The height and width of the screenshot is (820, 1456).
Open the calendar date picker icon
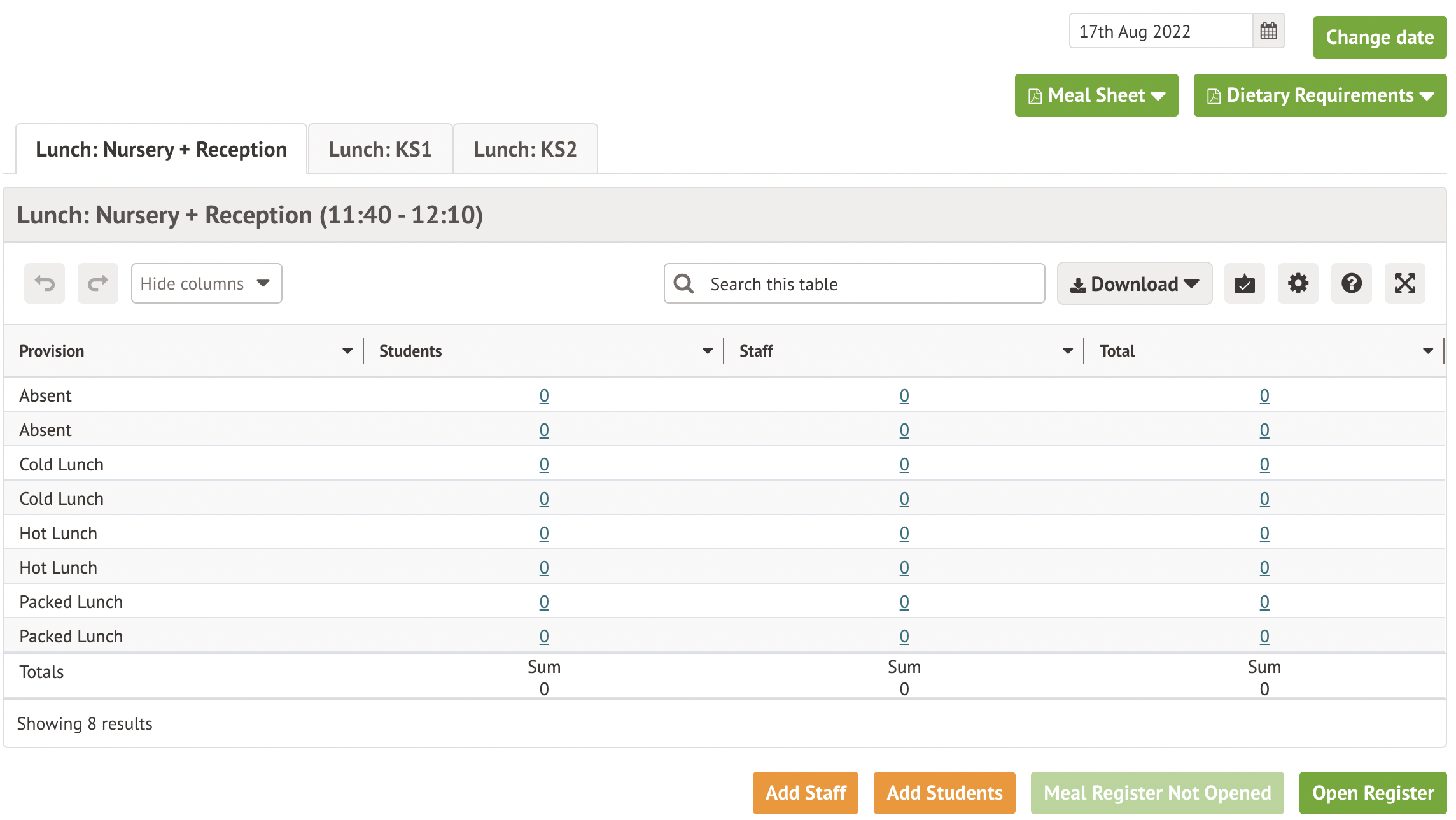[x=1268, y=31]
